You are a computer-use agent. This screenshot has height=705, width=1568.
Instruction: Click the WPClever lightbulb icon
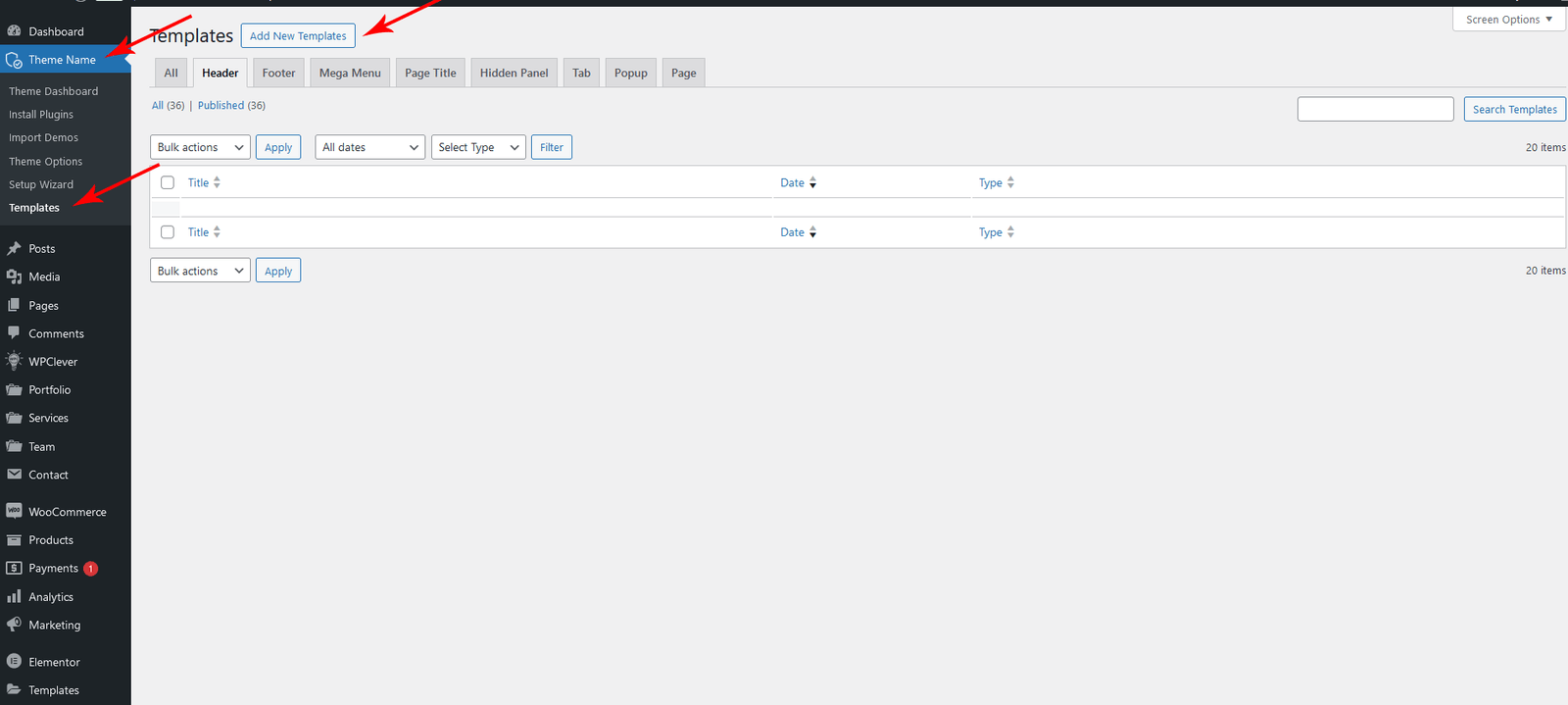[14, 361]
